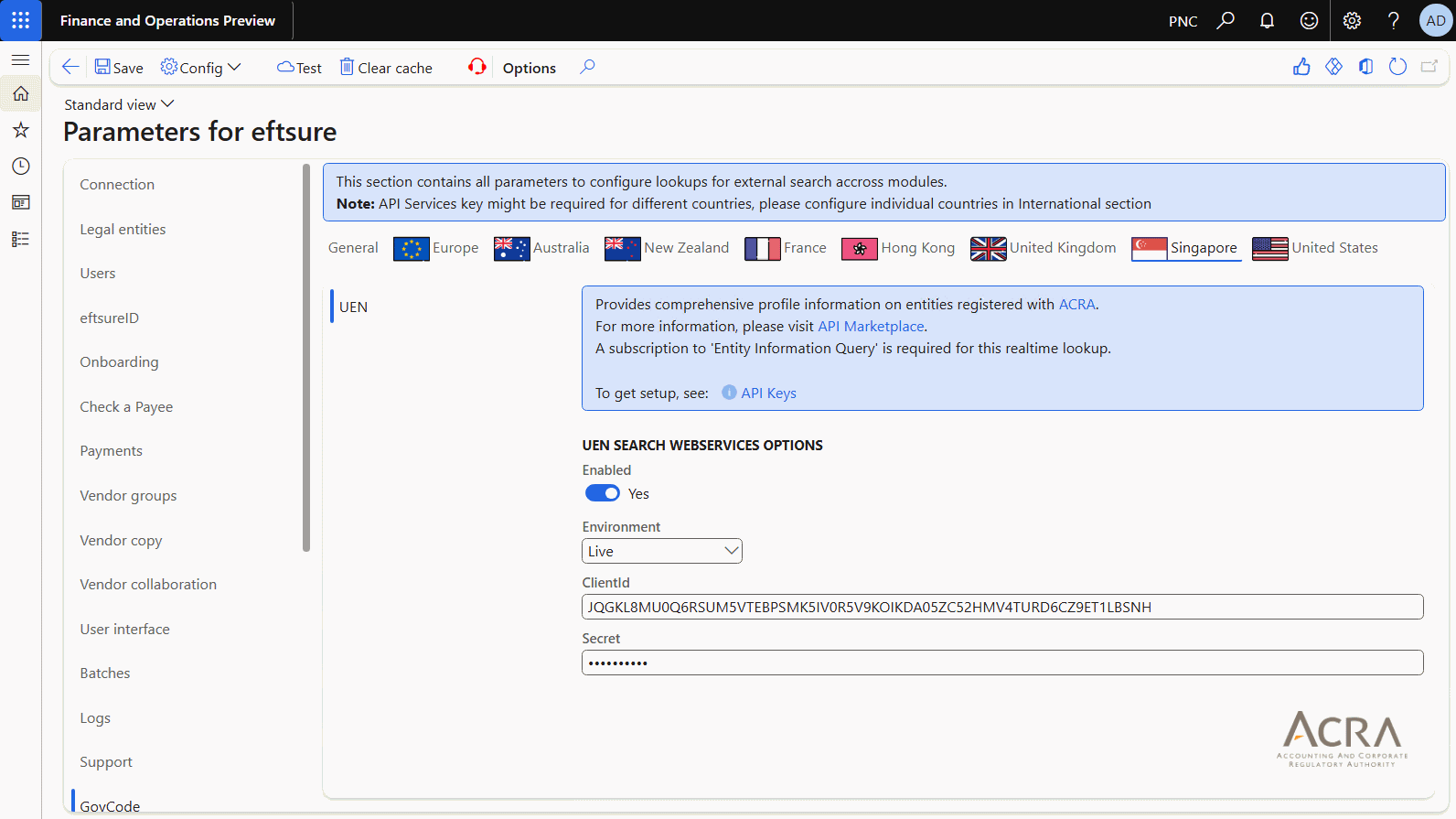Switch to the General tab
1456x819 pixels.
click(353, 248)
